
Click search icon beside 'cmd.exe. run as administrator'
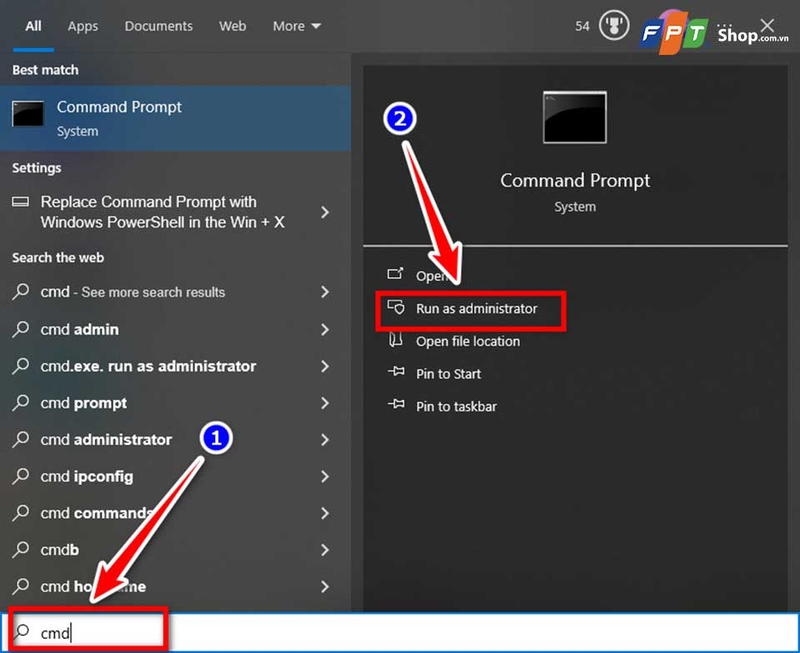20,366
